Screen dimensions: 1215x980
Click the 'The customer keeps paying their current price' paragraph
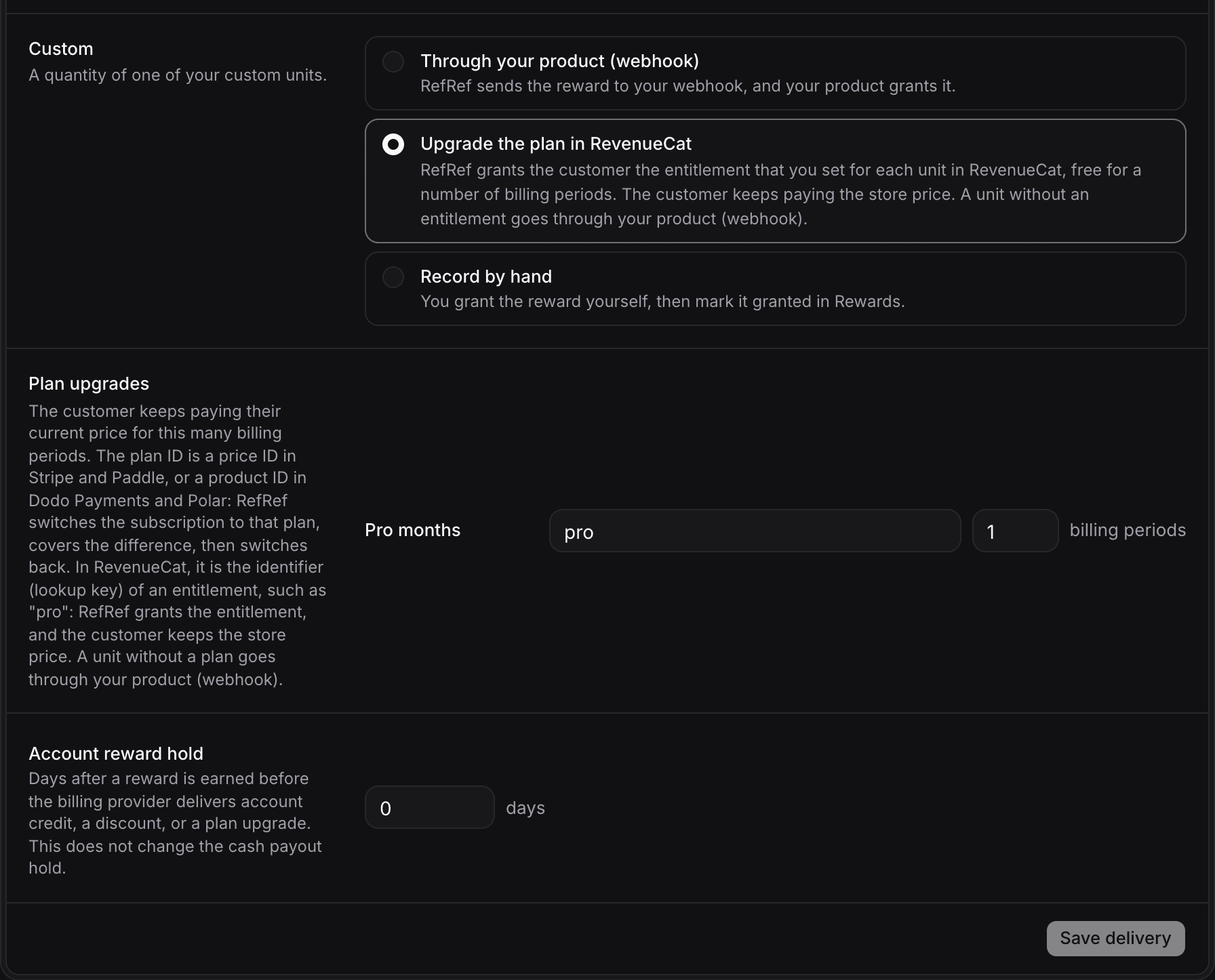coord(178,546)
